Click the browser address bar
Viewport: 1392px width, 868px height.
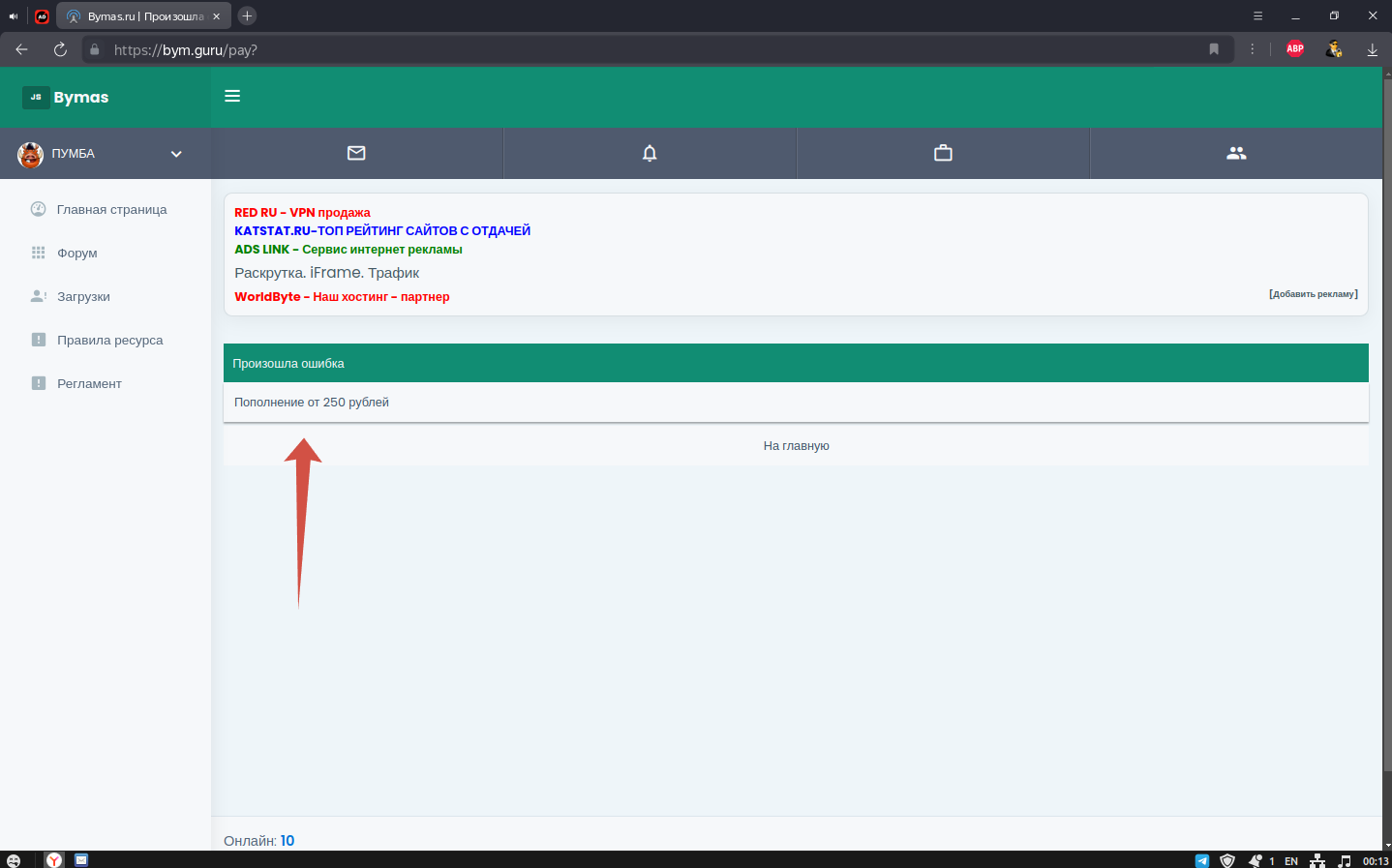point(649,49)
